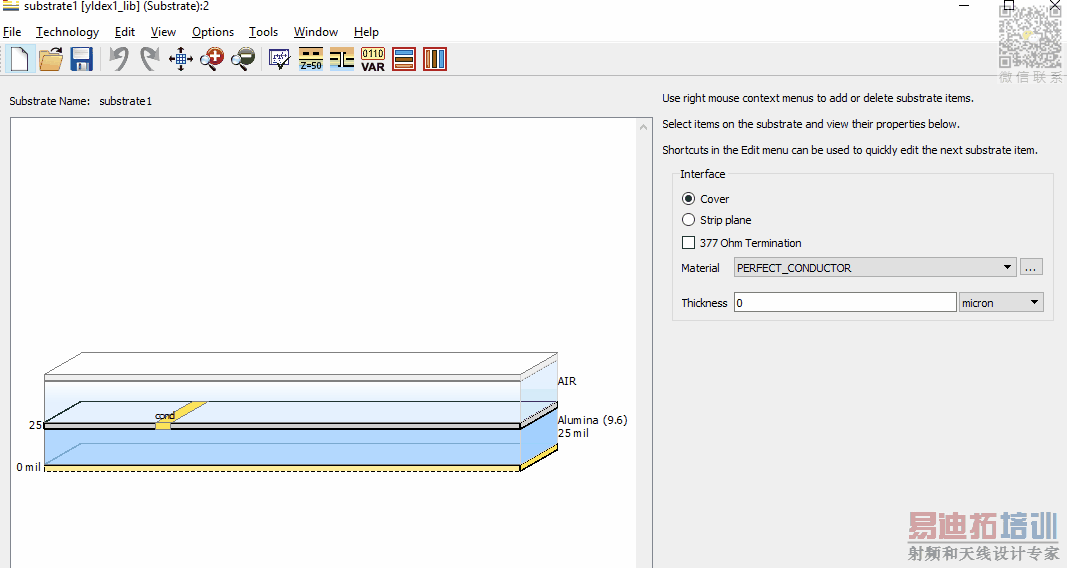Zoom in with the plus magnifier
This screenshot has height=568, width=1067.
click(212, 59)
